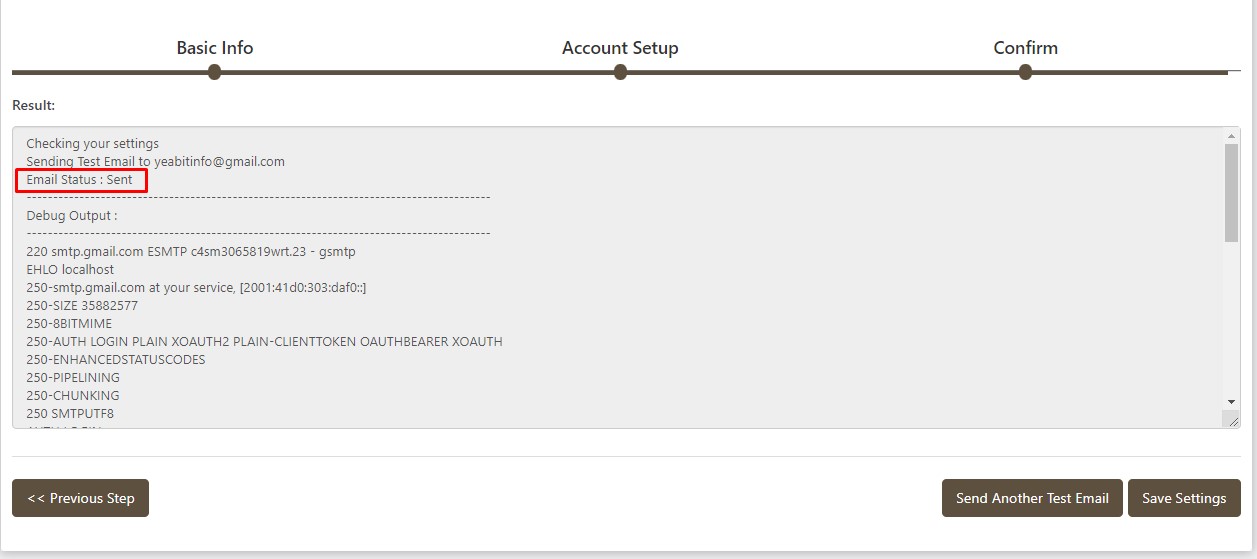Click the << Previous Step button
Image resolution: width=1257 pixels, height=559 pixels.
[80, 498]
